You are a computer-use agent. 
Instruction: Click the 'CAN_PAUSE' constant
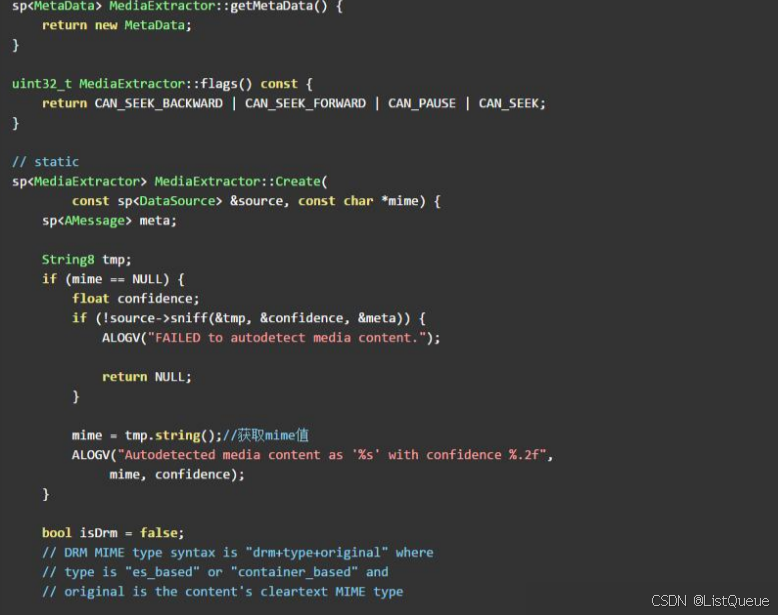[422, 103]
